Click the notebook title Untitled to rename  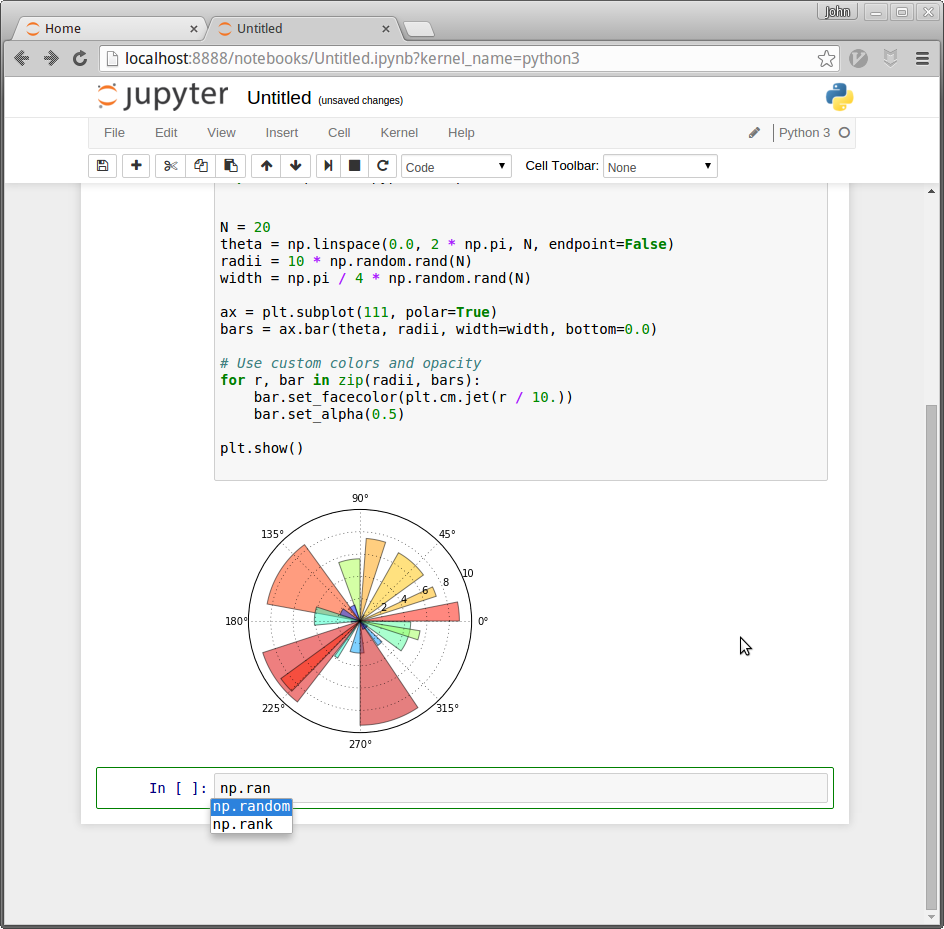point(279,98)
